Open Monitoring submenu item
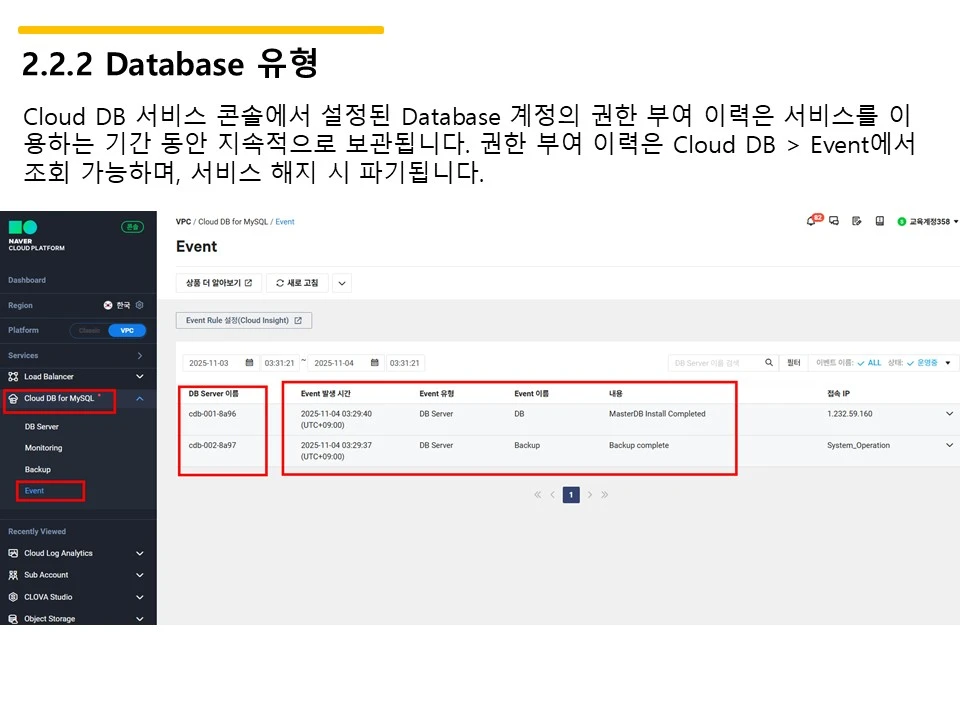Screen dimensions: 960x720 click(x=43, y=448)
